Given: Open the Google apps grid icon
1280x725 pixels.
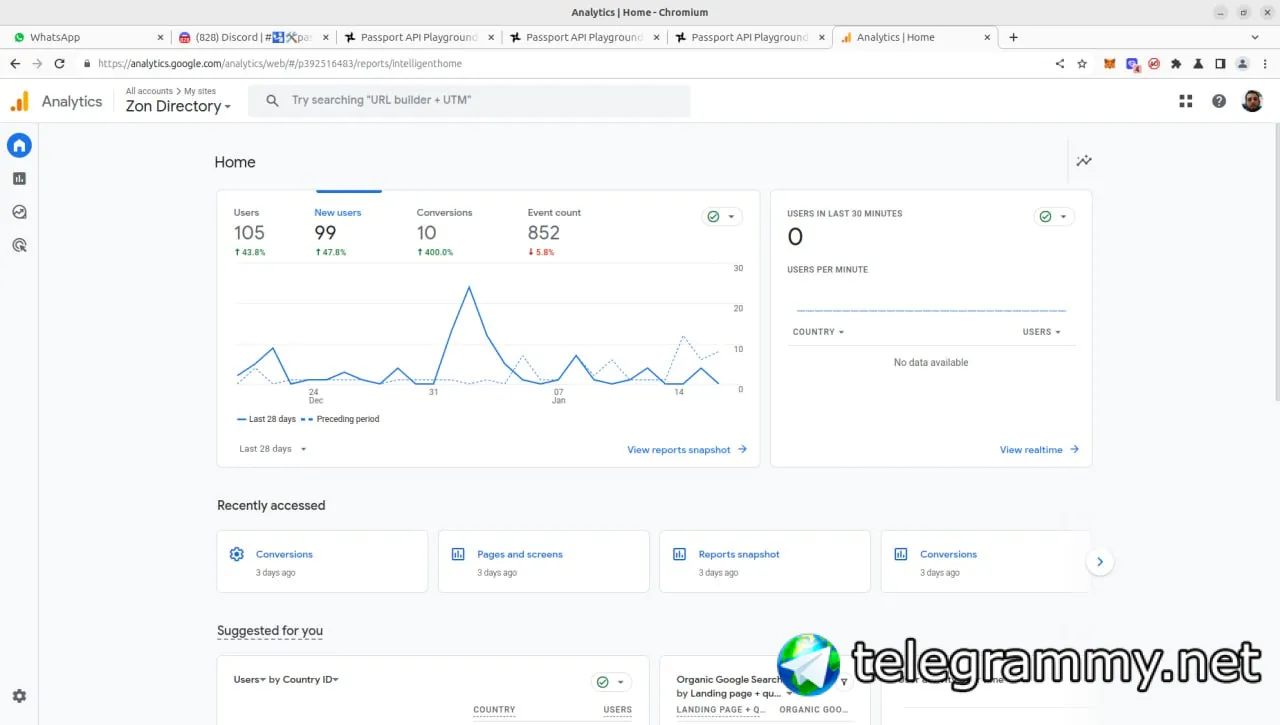Looking at the screenshot, I should 1186,101.
